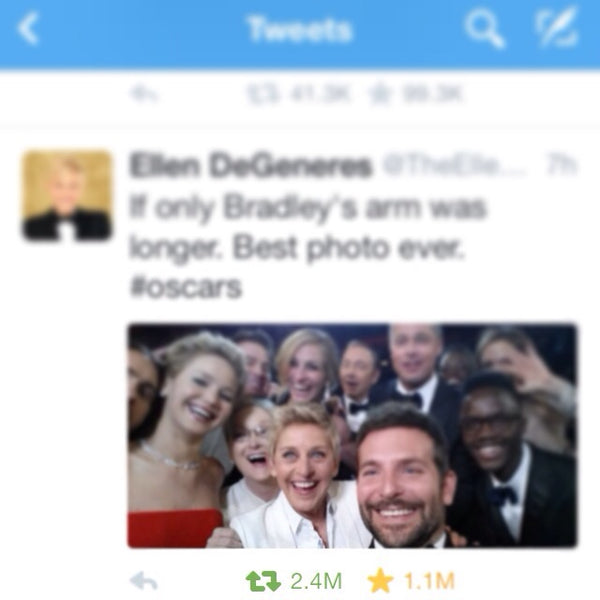Image resolution: width=600 pixels, height=600 pixels.
Task: Open the #oscars hashtag
Action: [x=186, y=287]
